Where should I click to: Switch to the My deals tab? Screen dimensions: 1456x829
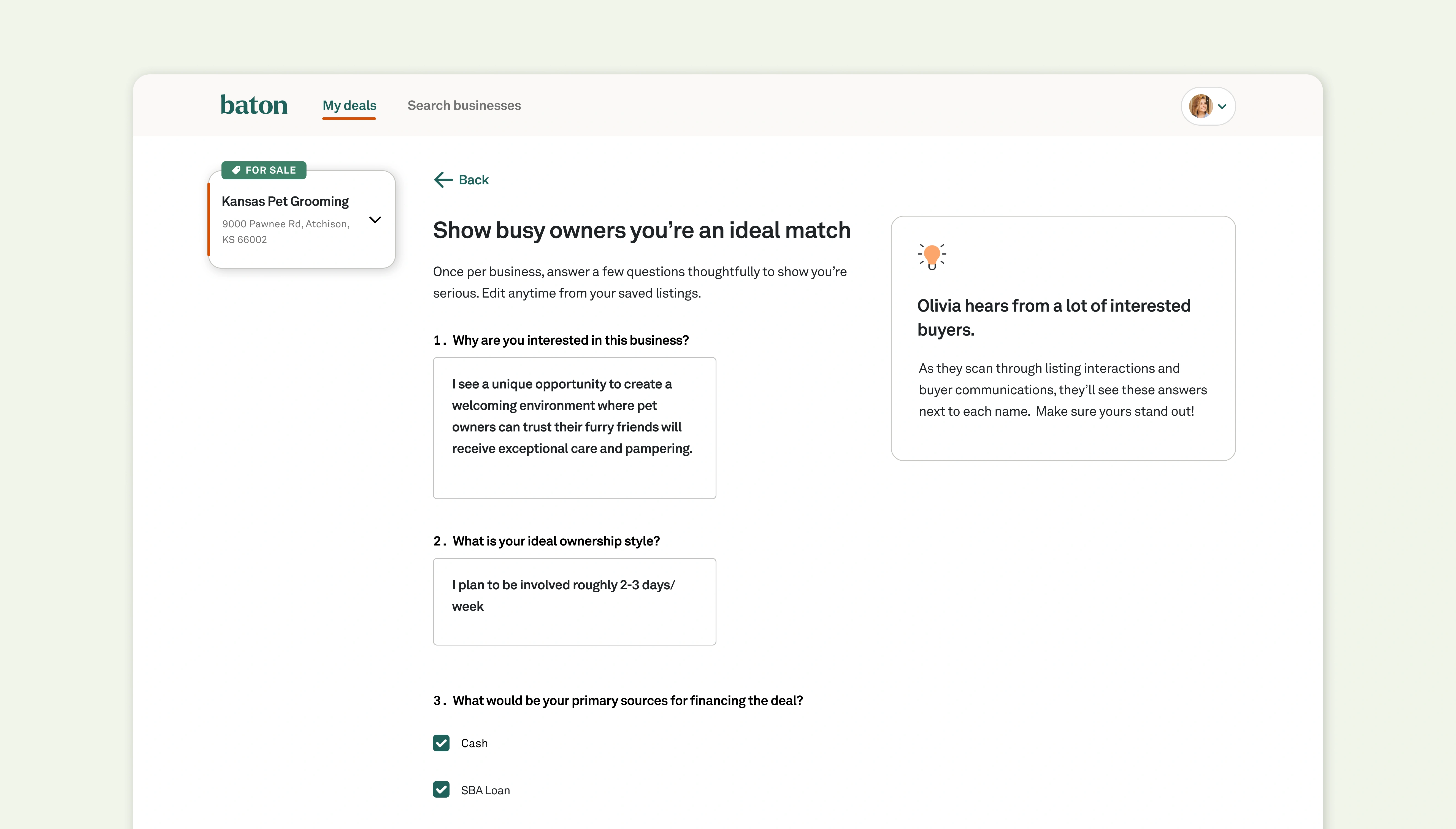click(349, 105)
